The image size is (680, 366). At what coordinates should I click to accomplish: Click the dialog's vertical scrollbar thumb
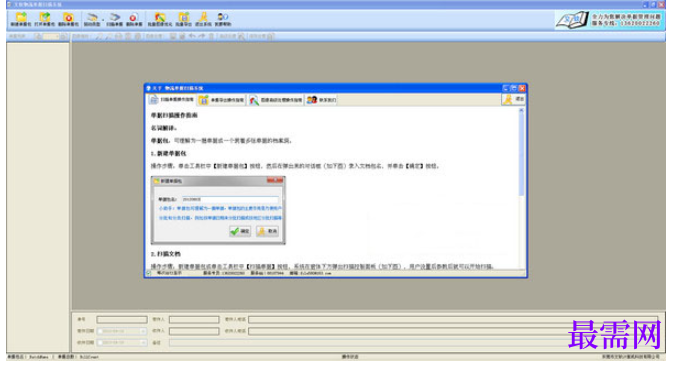click(521, 155)
